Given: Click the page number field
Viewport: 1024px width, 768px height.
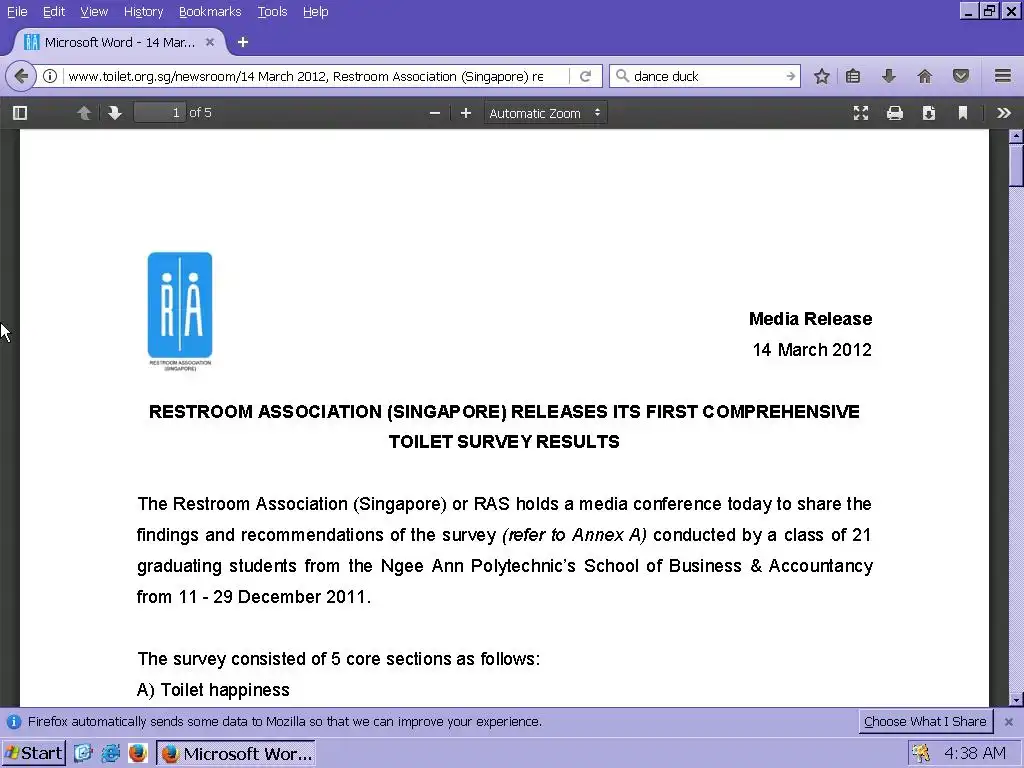Looking at the screenshot, I should tap(160, 113).
